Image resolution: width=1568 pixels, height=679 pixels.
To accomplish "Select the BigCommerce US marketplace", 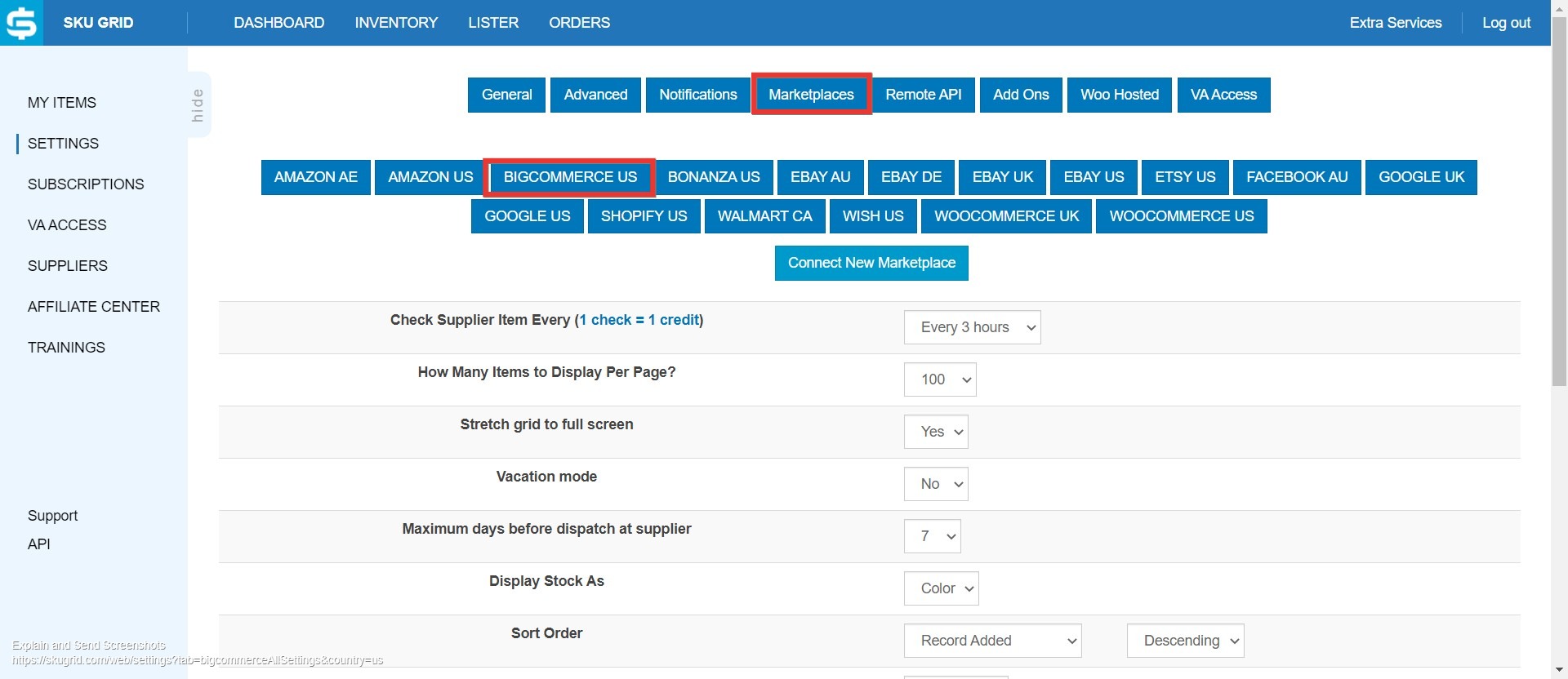I will 570,177.
